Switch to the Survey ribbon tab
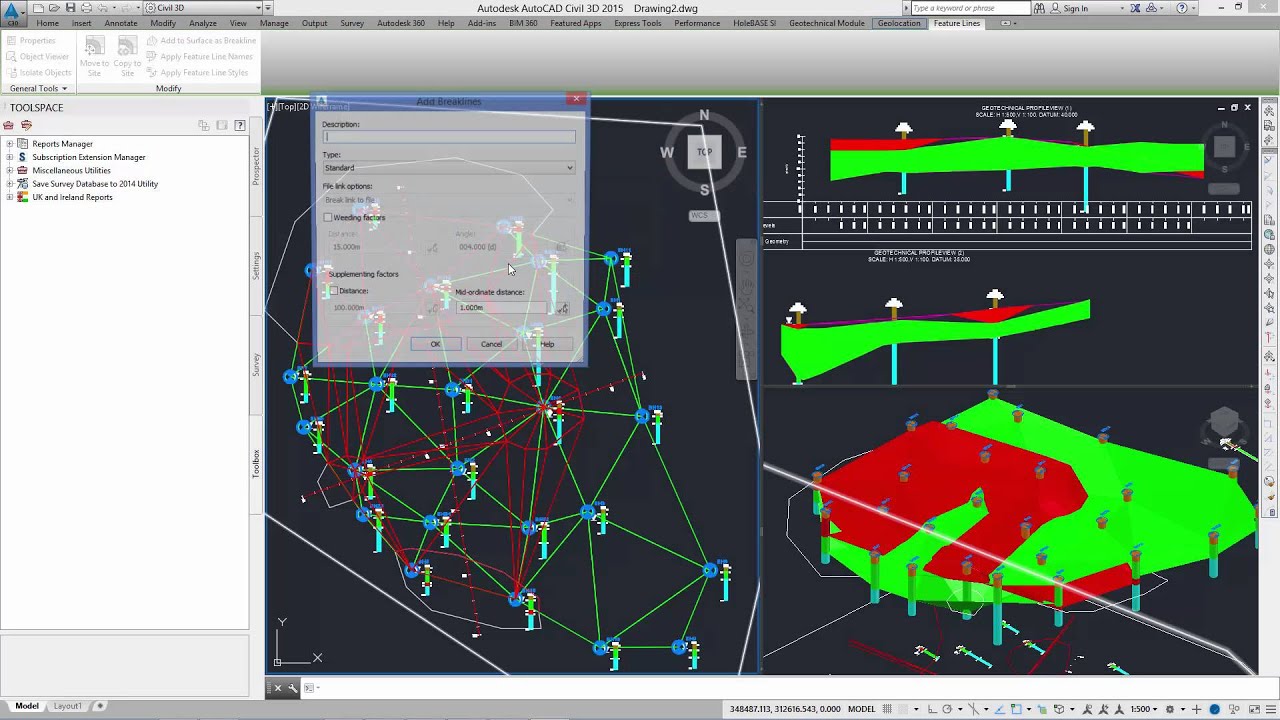 pos(352,23)
